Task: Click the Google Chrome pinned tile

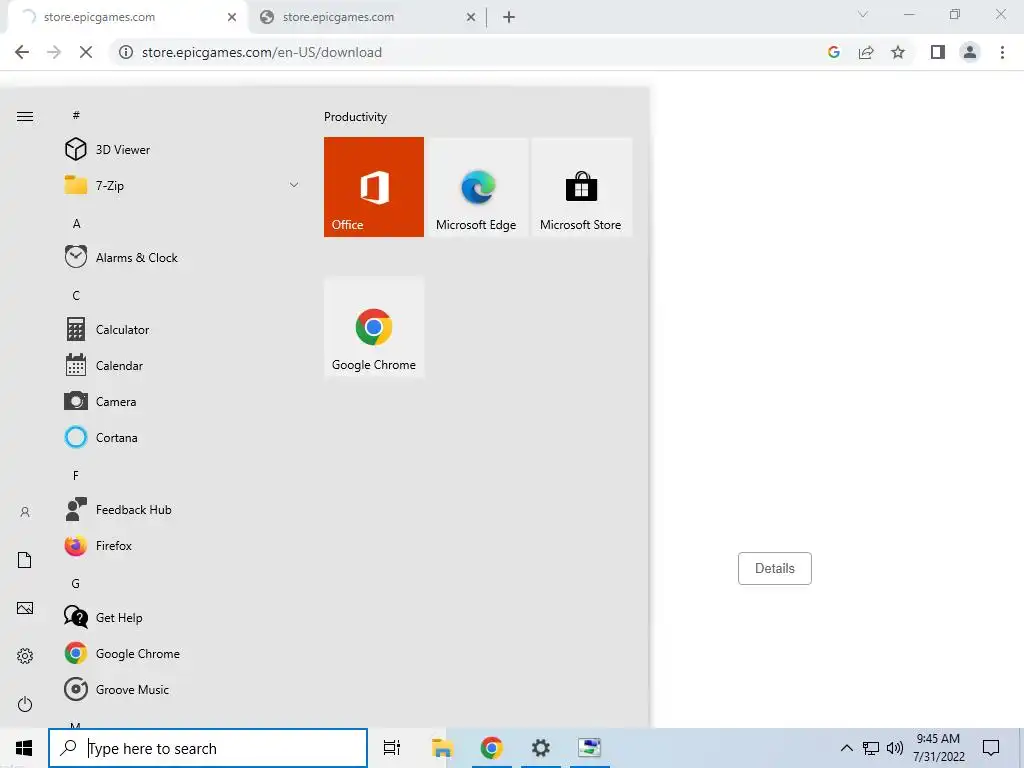Action: tap(374, 327)
